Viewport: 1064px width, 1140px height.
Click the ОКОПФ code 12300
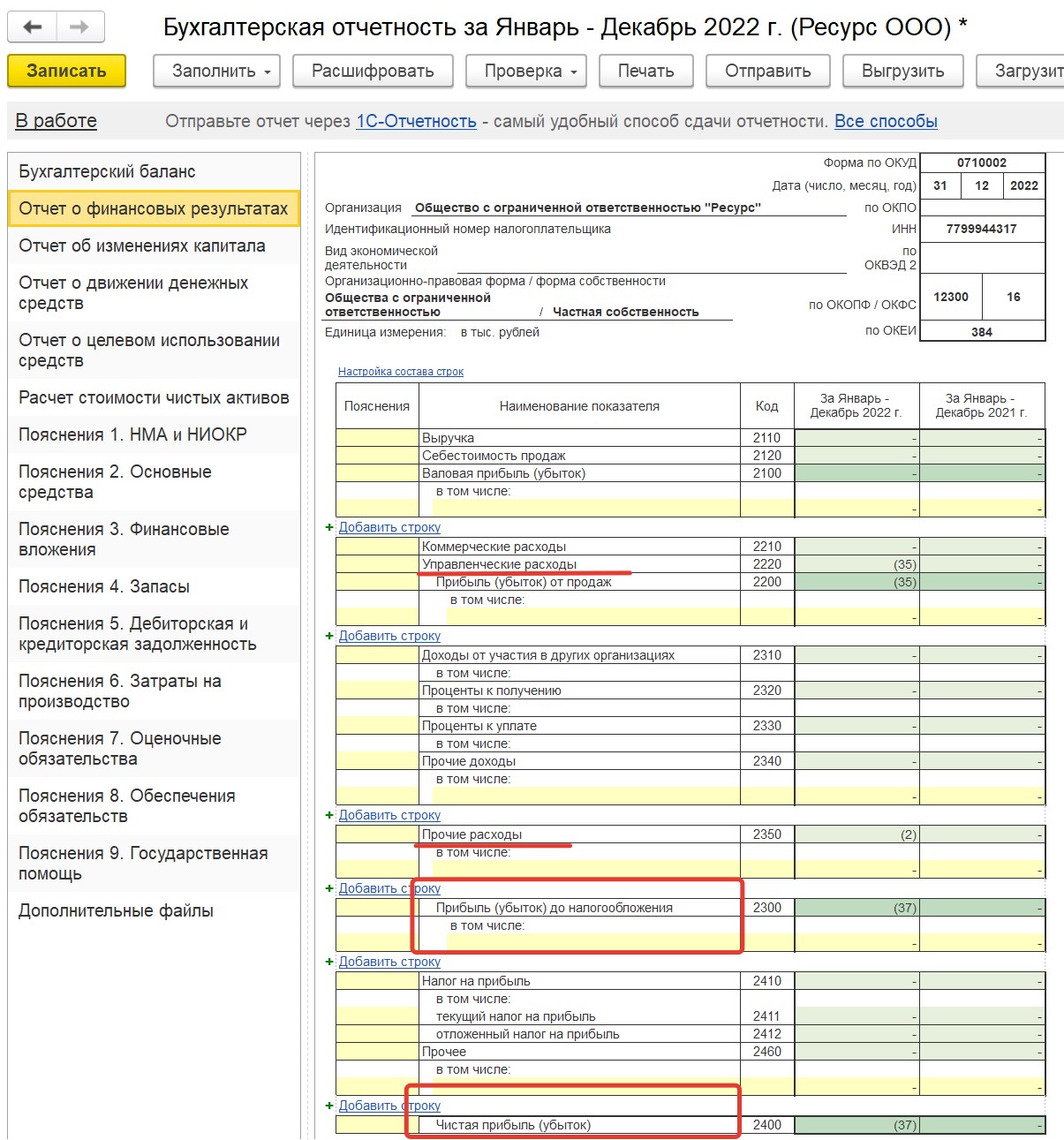(x=951, y=297)
